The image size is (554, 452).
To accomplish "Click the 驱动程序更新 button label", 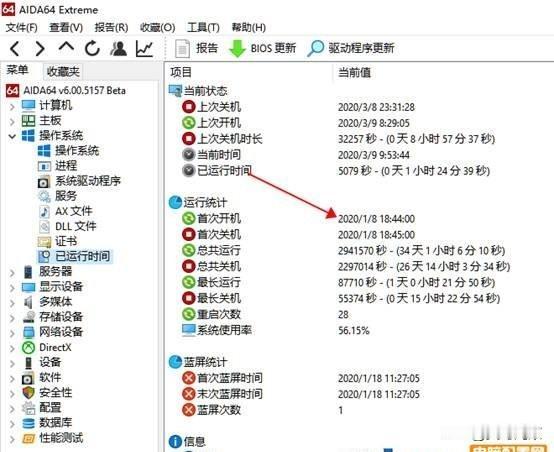I will pyautogui.click(x=361, y=48).
